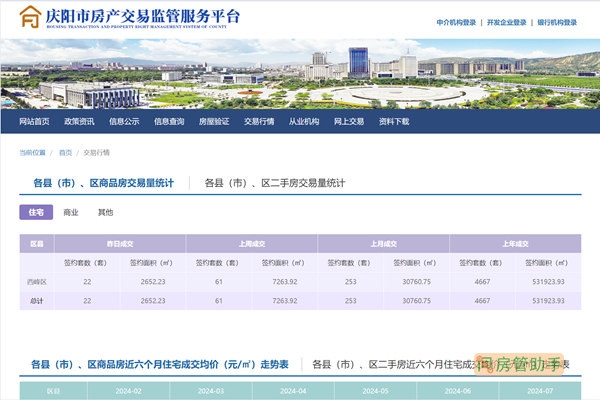The image size is (600, 400).
Task: Click 首页 in the breadcrumb
Action: (x=65, y=153)
